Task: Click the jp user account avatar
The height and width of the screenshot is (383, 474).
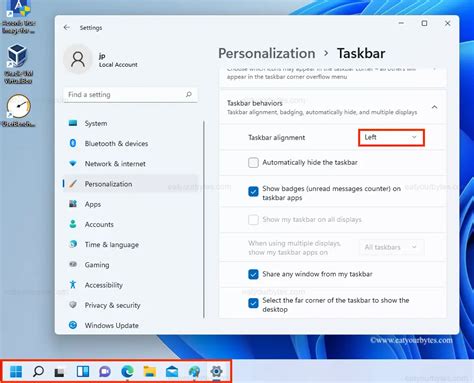Action: (x=78, y=60)
